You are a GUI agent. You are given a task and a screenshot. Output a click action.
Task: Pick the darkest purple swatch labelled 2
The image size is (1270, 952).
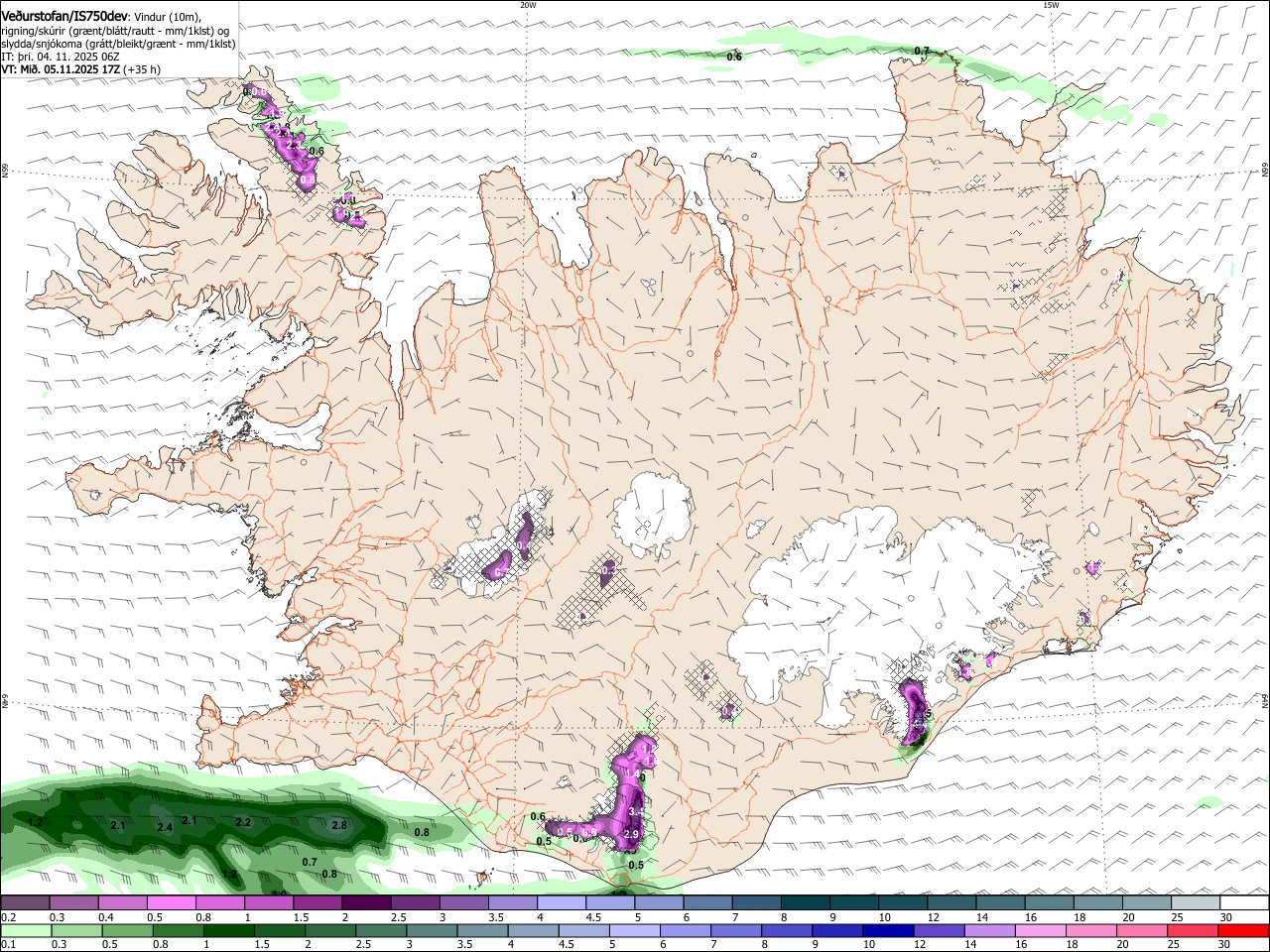[x=366, y=903]
